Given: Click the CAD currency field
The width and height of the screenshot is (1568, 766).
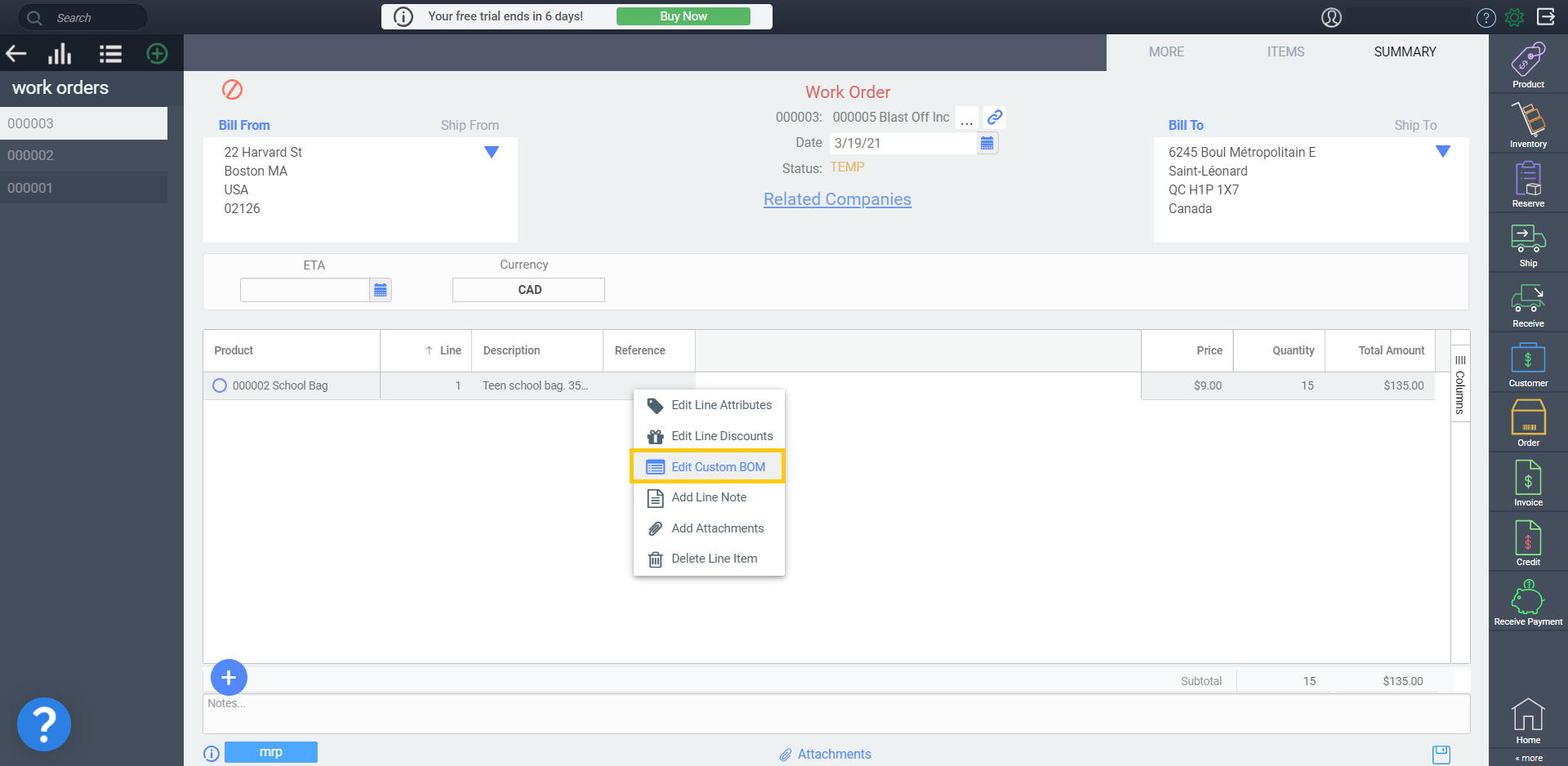Looking at the screenshot, I should click(528, 290).
